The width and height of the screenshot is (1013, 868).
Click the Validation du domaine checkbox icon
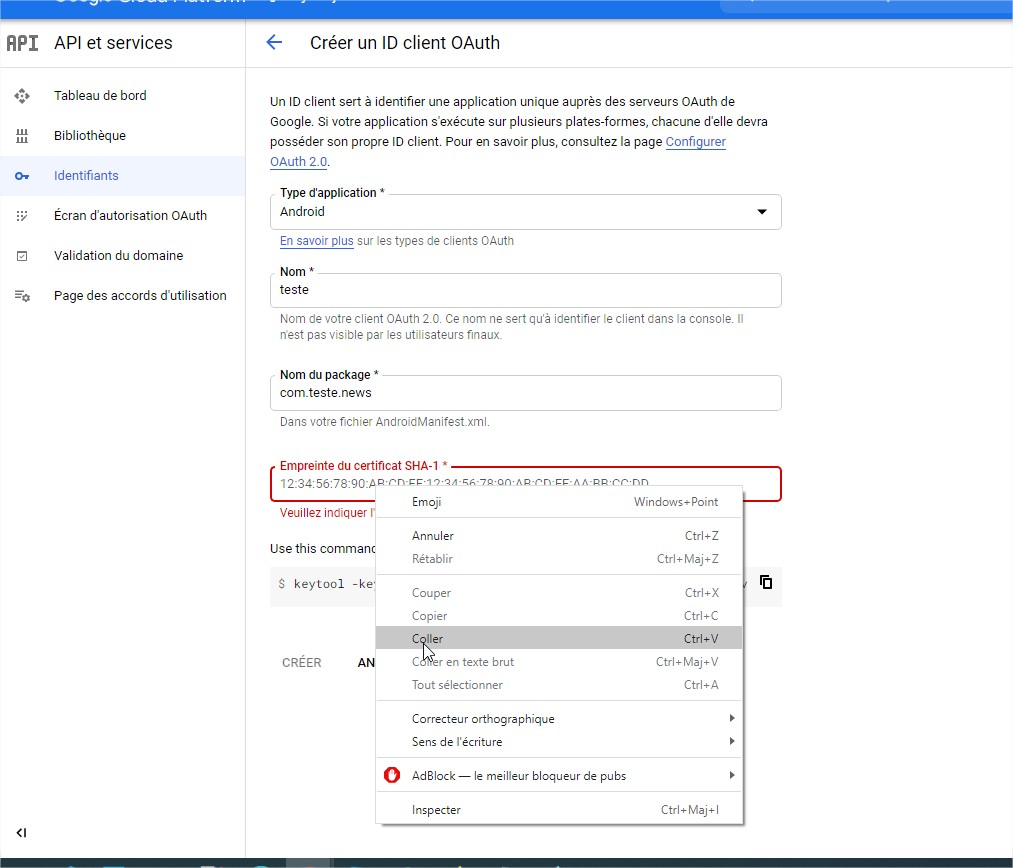[22, 256]
